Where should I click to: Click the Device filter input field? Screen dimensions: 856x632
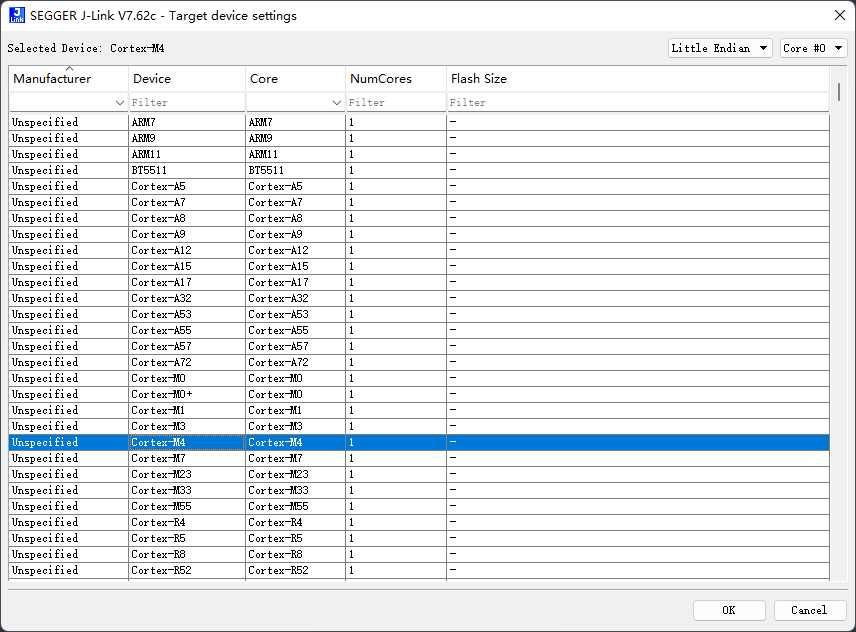[187, 102]
